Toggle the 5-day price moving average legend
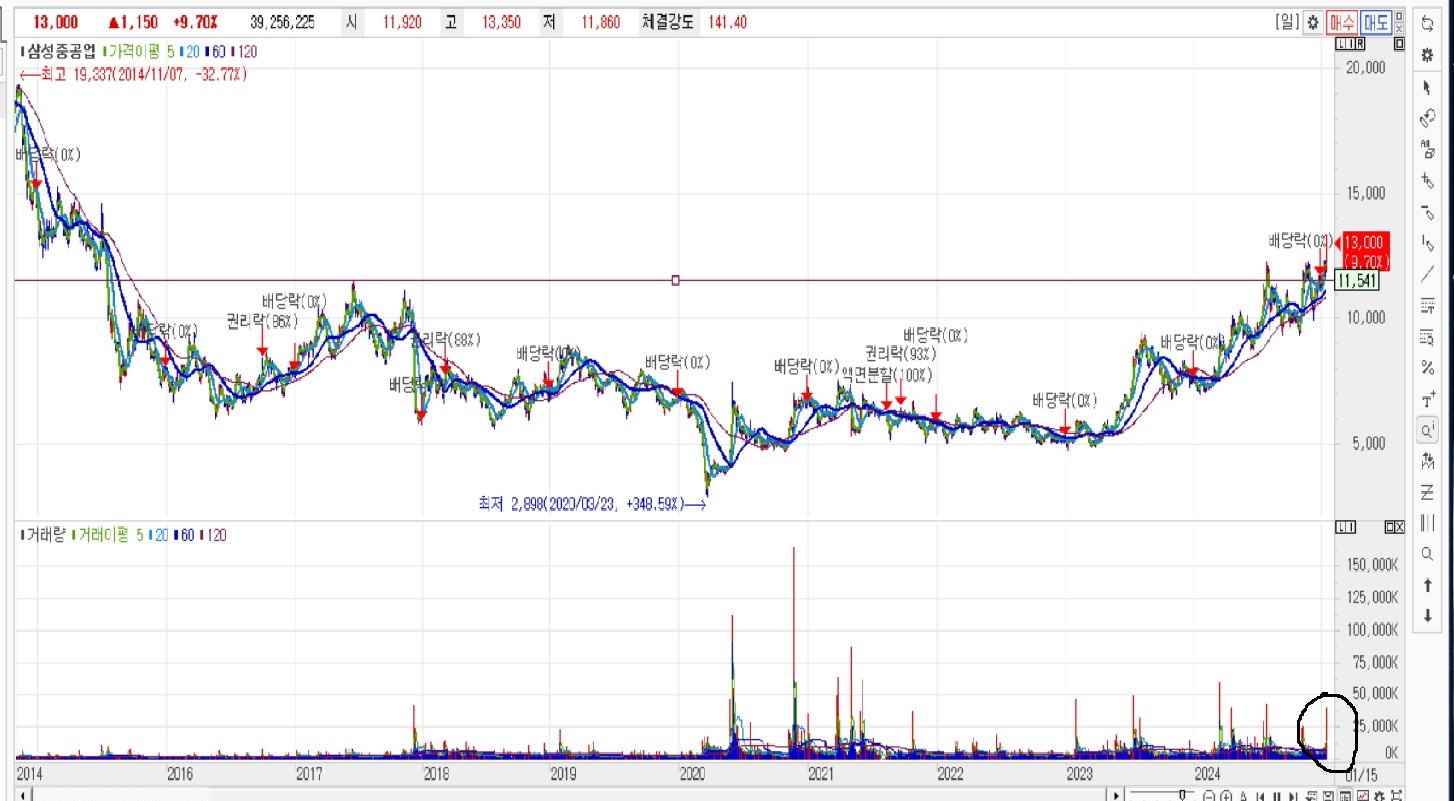1454x801 pixels. coord(170,51)
